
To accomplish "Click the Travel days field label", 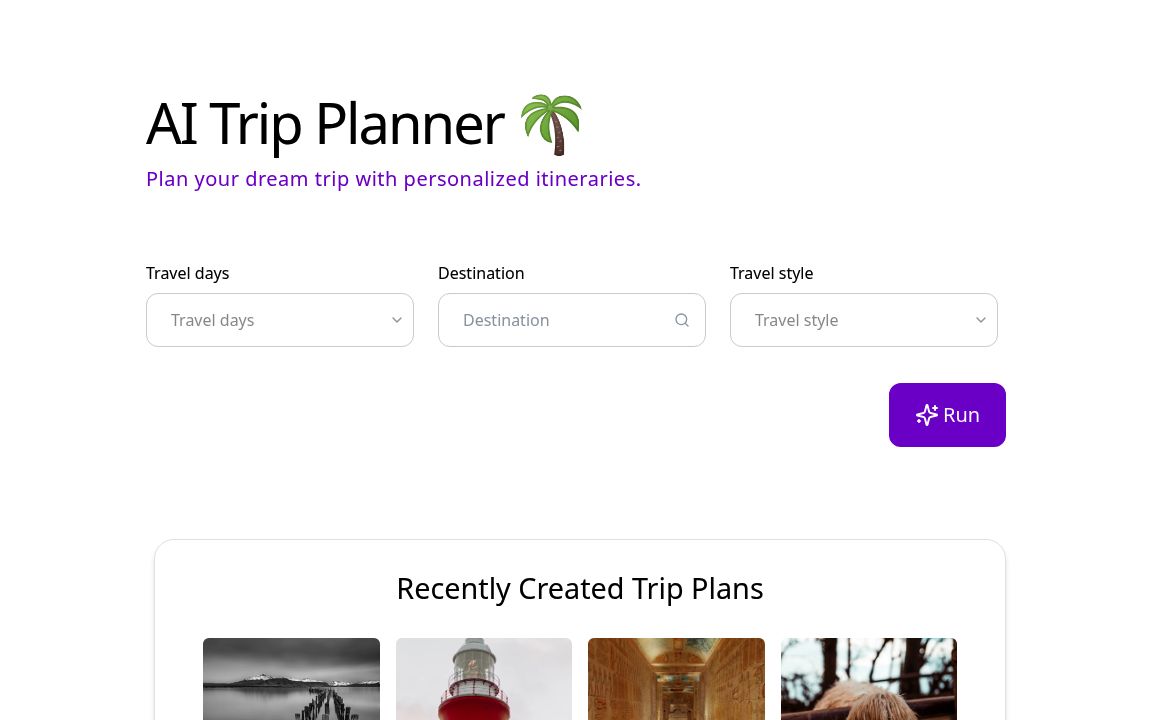I will [x=187, y=273].
